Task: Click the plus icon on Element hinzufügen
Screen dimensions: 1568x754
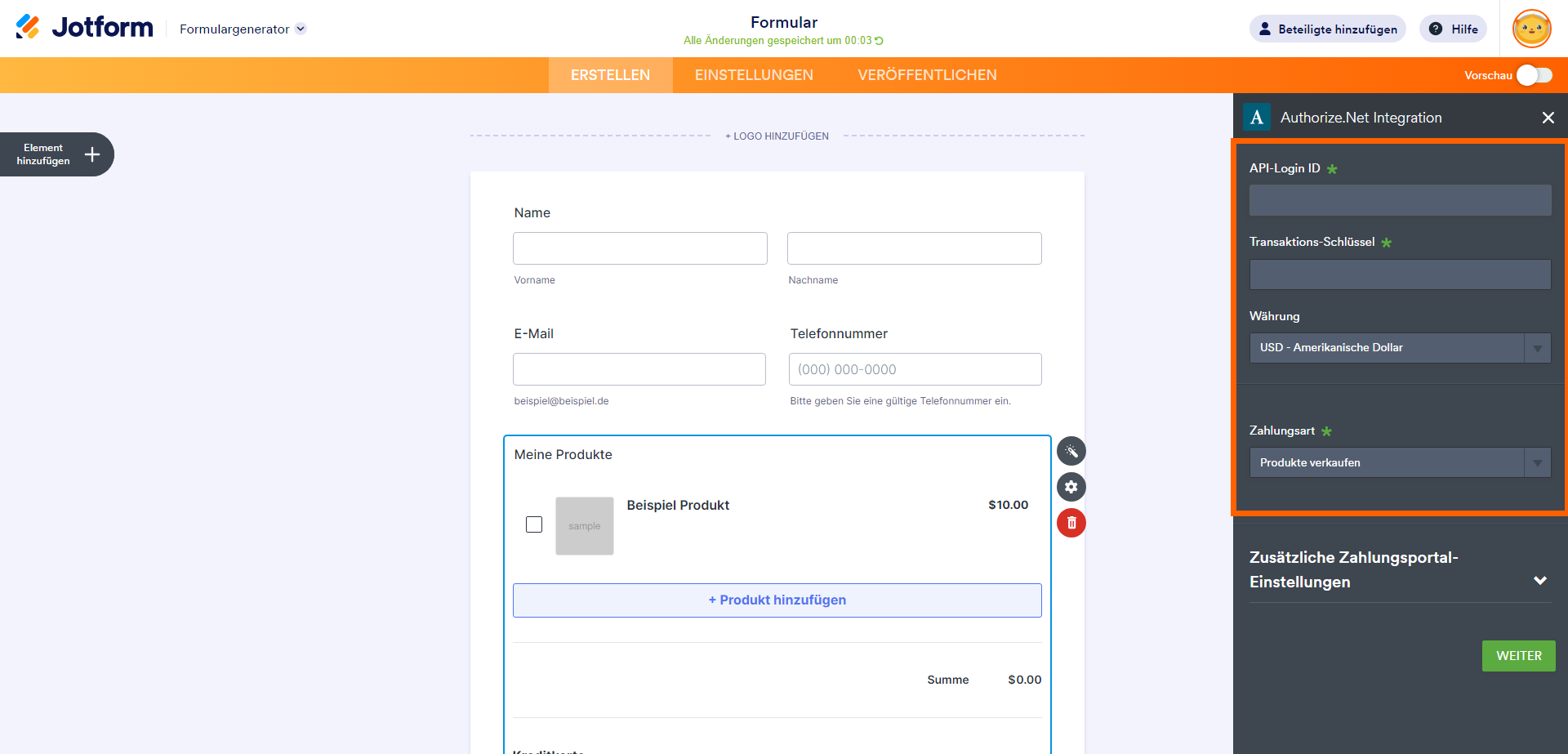Action: (x=92, y=154)
